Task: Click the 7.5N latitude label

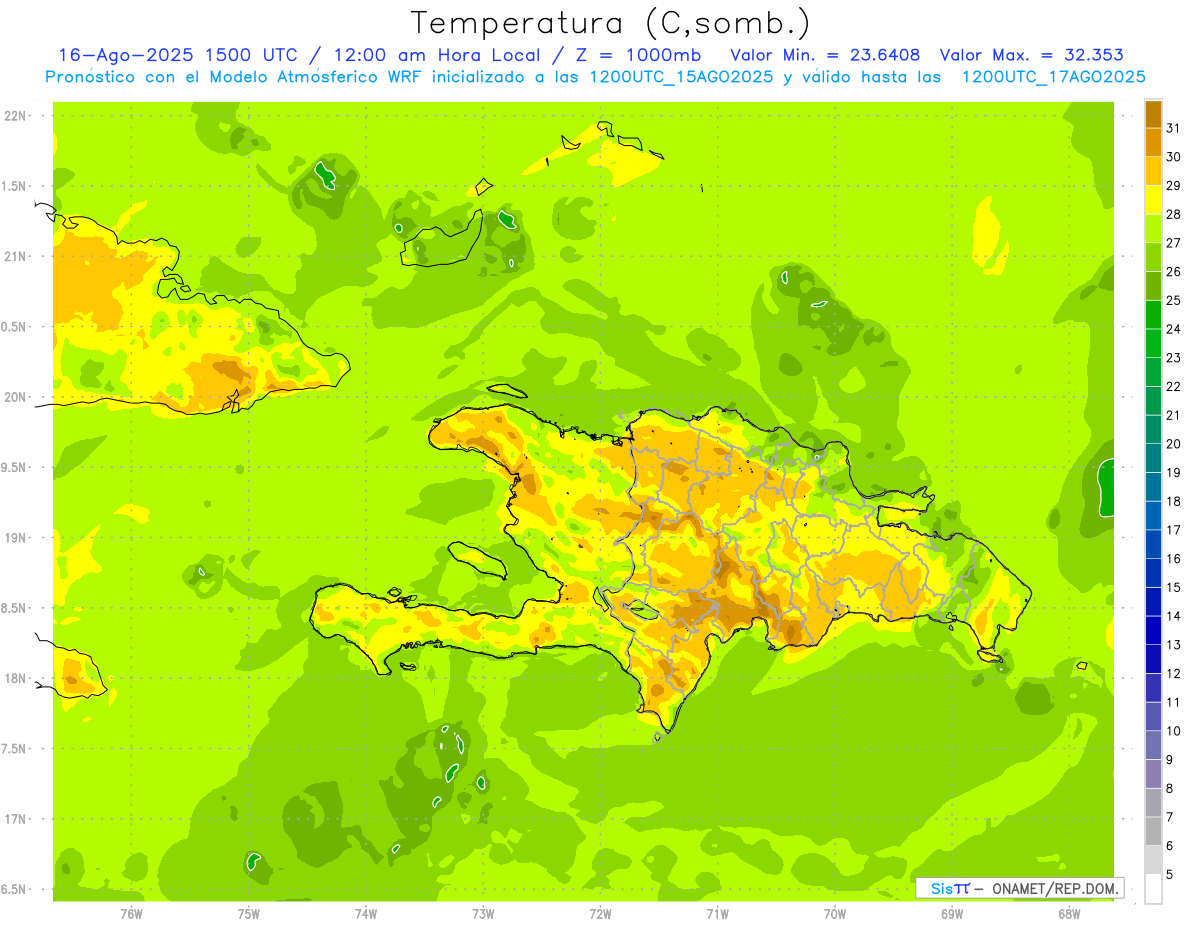Action: tap(14, 748)
